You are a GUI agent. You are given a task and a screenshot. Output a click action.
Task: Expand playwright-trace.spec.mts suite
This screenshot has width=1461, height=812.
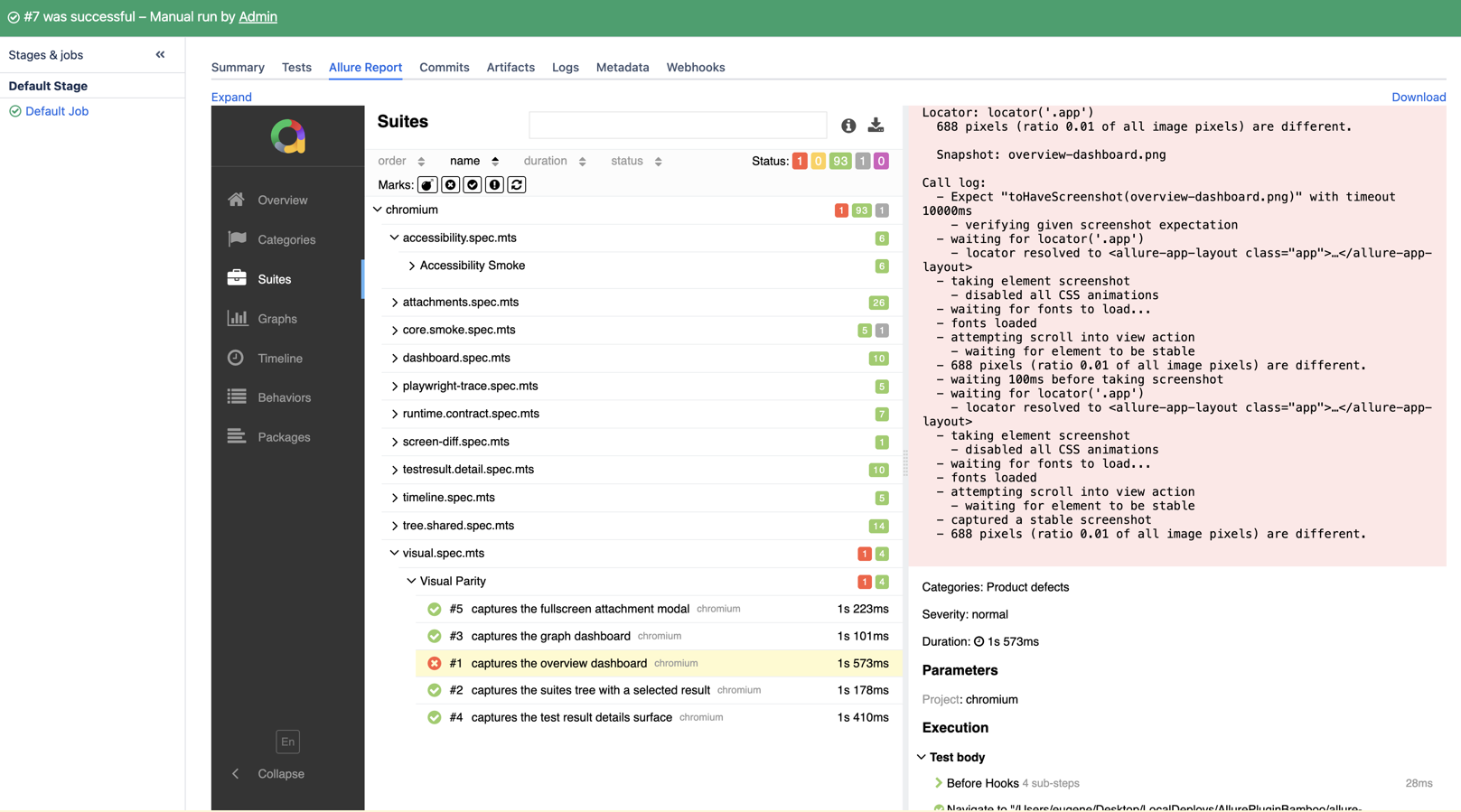click(395, 387)
